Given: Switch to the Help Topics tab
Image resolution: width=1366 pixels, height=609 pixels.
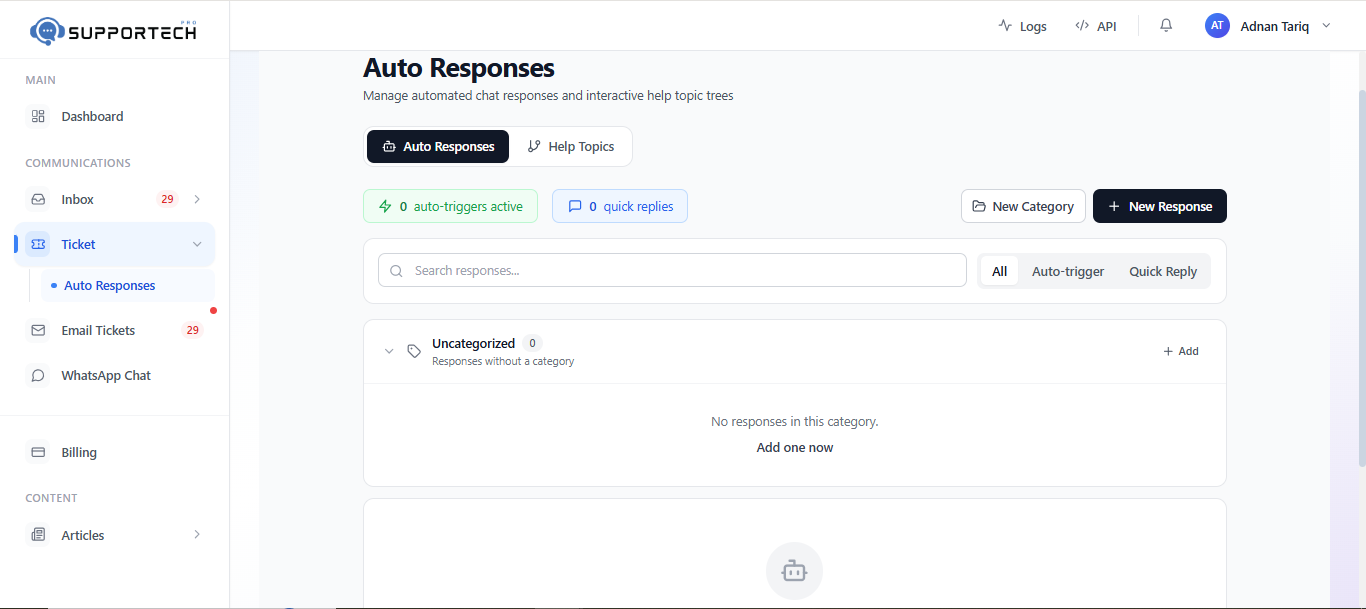Looking at the screenshot, I should coord(571,146).
